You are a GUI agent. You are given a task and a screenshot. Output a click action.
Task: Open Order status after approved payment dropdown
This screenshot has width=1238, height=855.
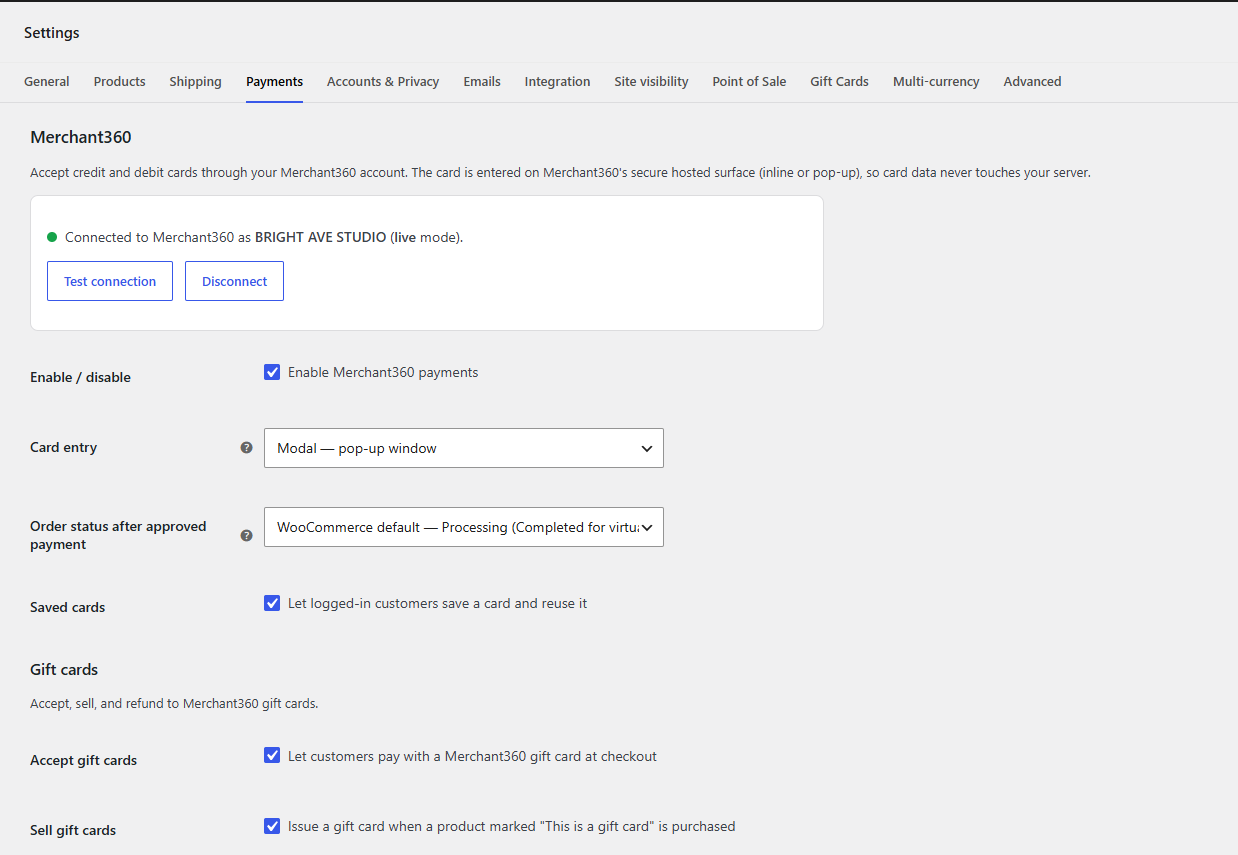[x=464, y=527]
